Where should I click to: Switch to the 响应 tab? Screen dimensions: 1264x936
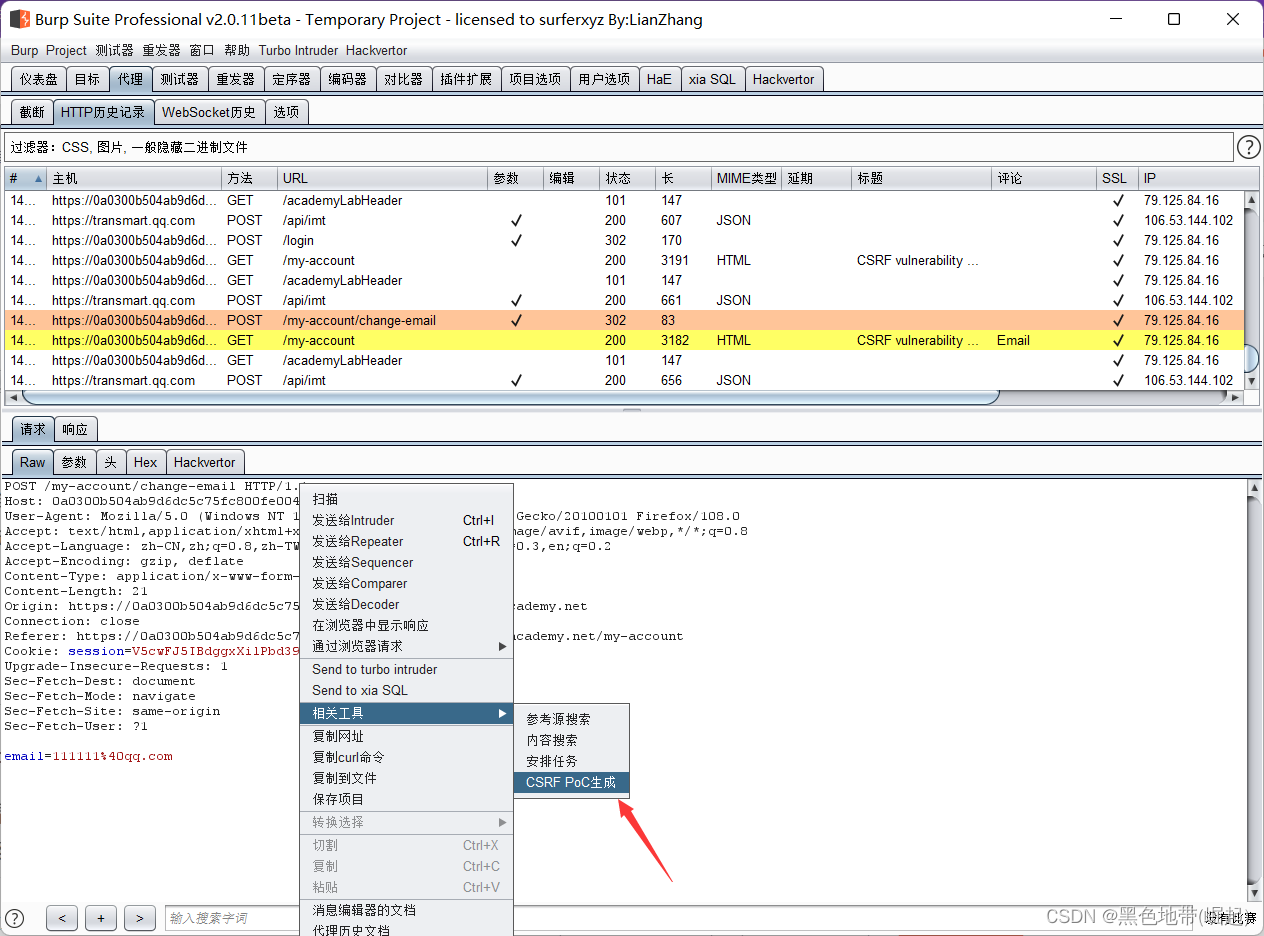coord(75,429)
